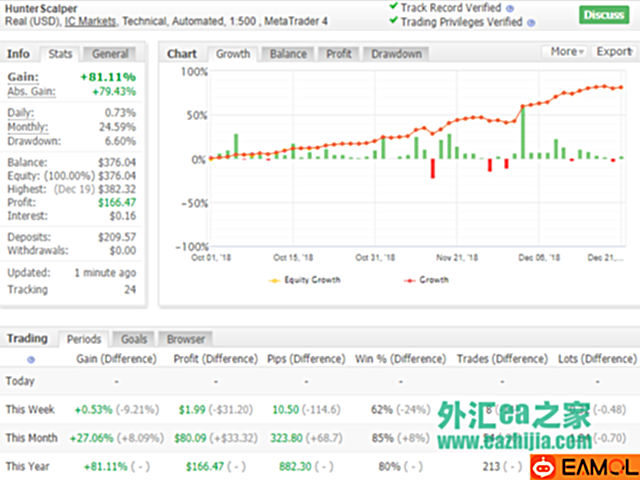This screenshot has width=640, height=480.
Task: Click the Profit (Difference) column header
Action: [x=216, y=359]
